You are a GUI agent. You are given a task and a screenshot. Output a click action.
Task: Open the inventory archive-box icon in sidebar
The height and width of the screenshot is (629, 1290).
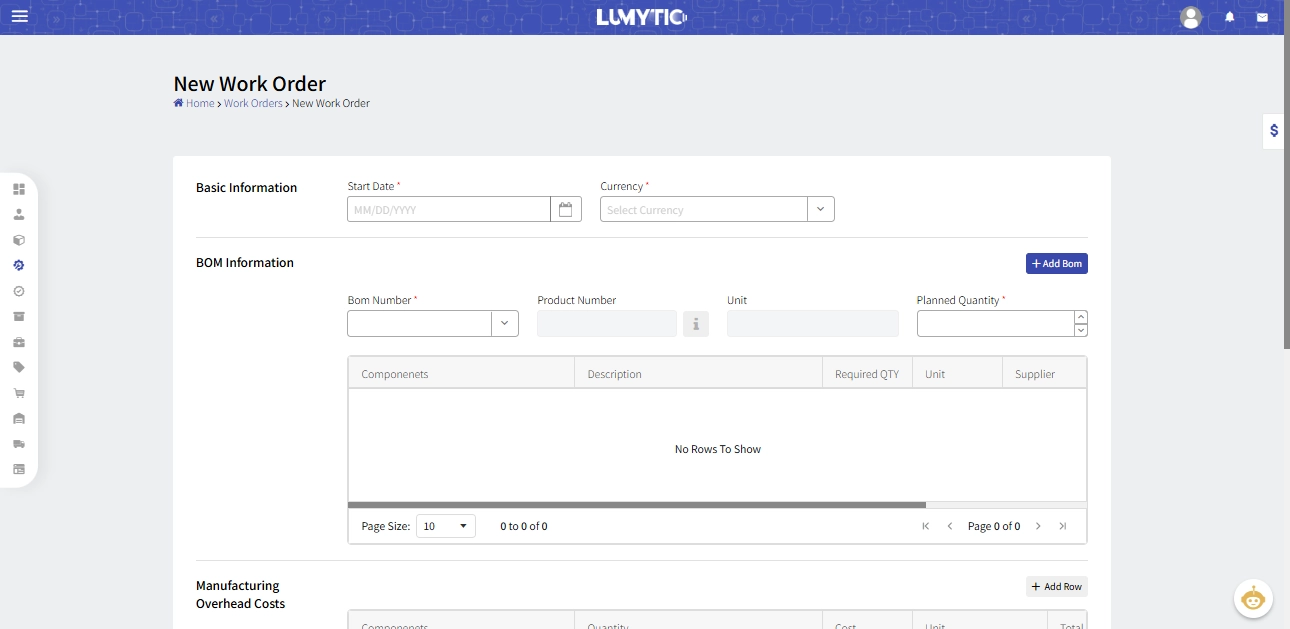(x=18, y=316)
